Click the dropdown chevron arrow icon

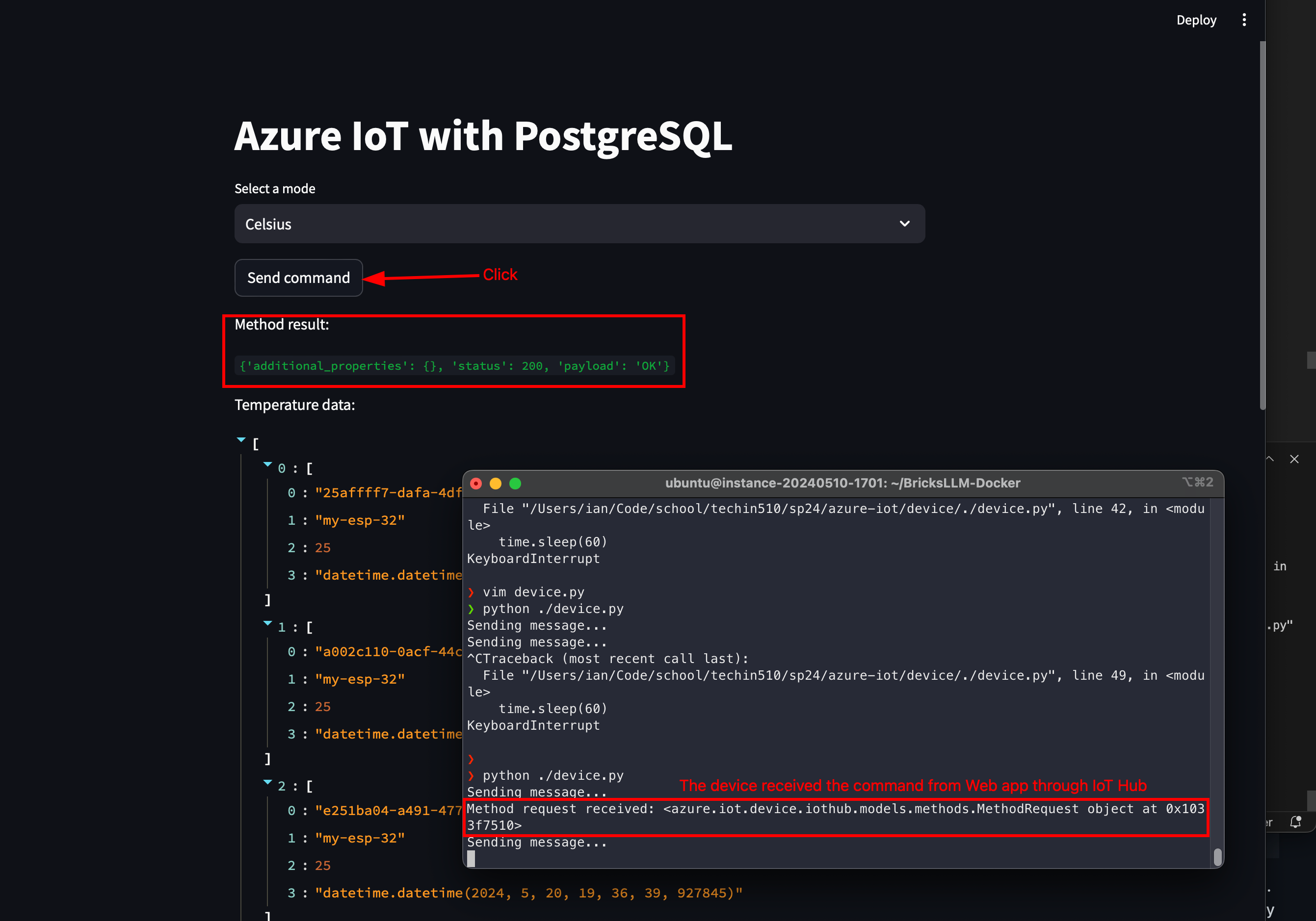point(904,224)
